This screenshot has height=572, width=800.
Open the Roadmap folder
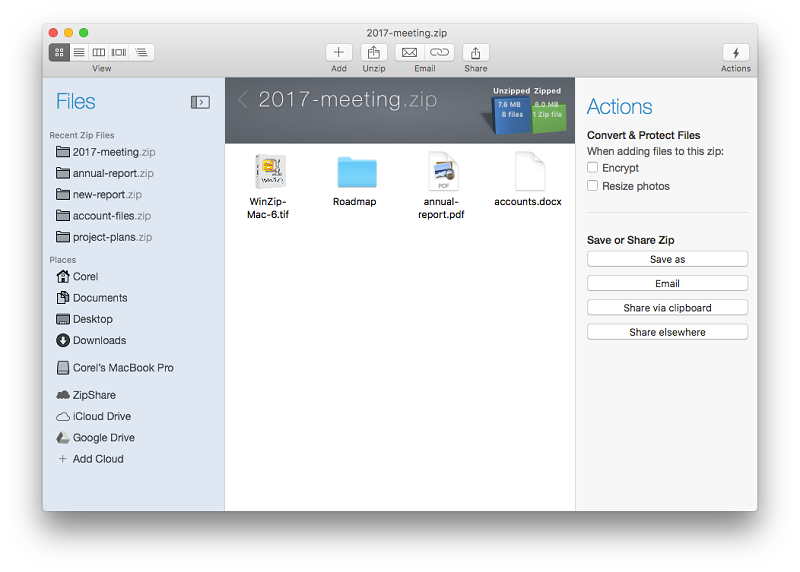click(x=357, y=172)
